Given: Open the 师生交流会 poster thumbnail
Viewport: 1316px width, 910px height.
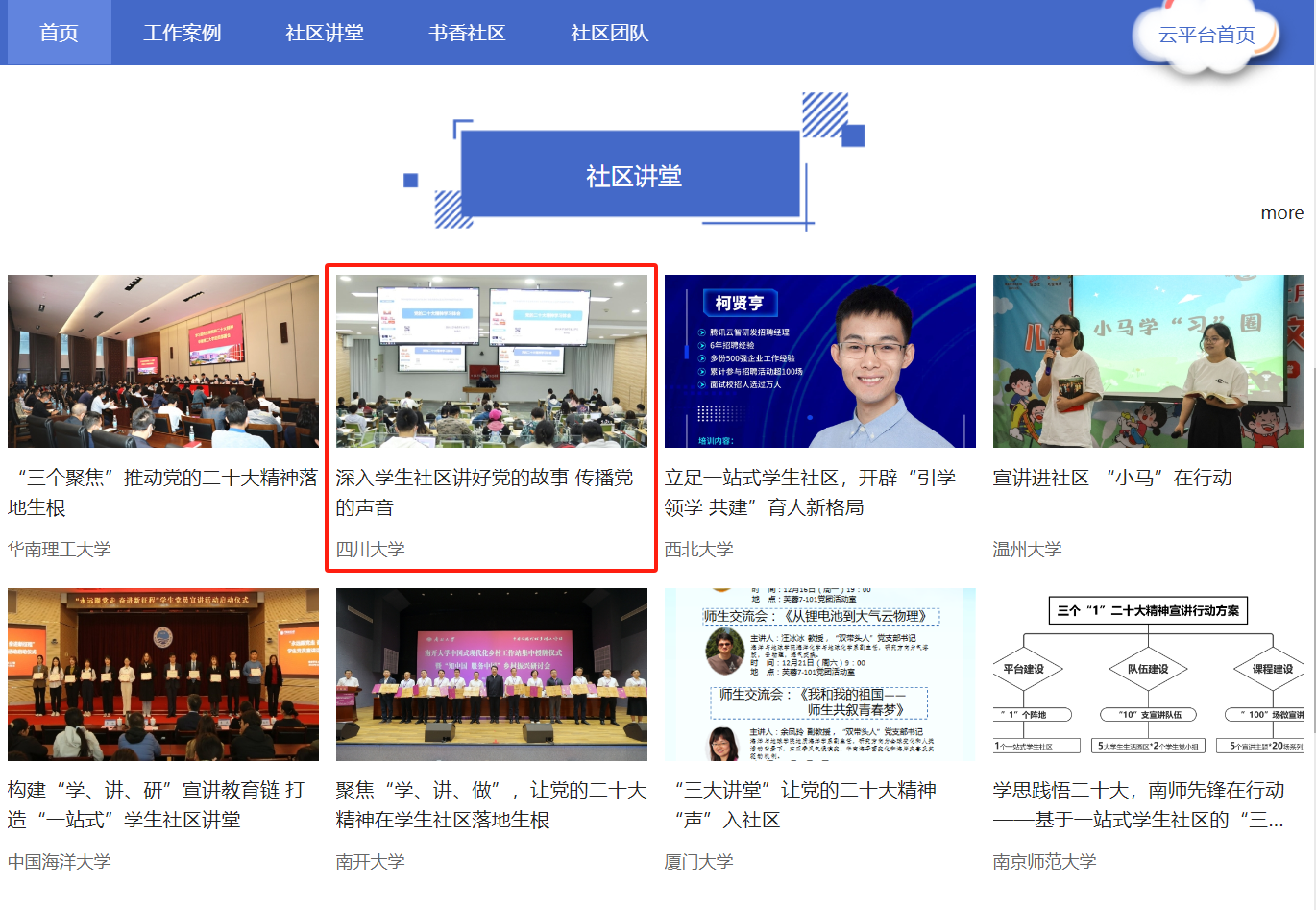Looking at the screenshot, I should pyautogui.click(x=819, y=675).
